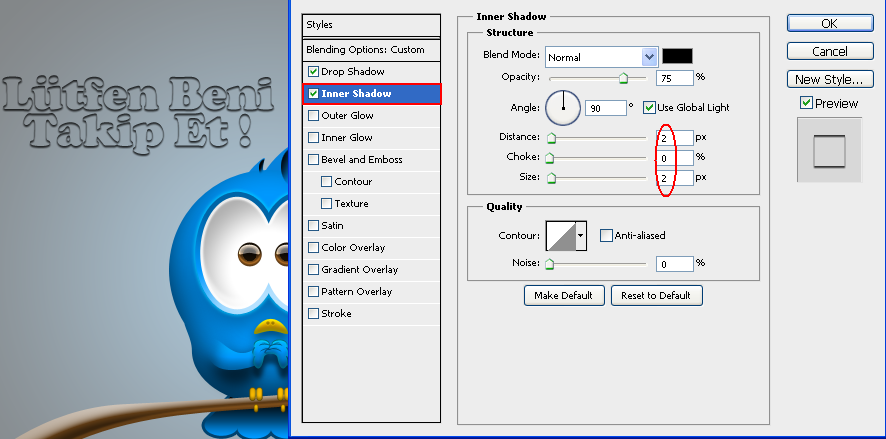Focus the Distance pixel field
The height and width of the screenshot is (439, 886).
tap(675, 137)
